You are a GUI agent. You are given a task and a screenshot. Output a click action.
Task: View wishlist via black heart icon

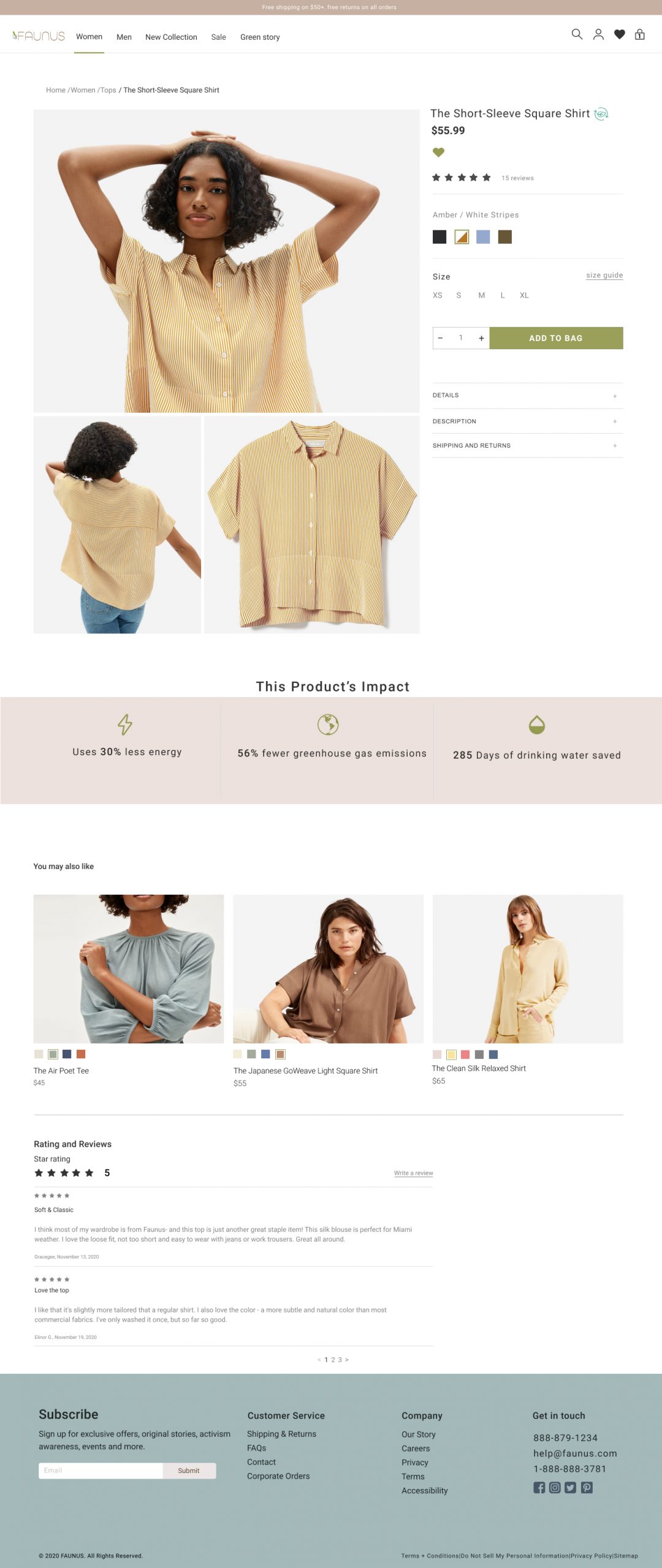click(x=620, y=34)
